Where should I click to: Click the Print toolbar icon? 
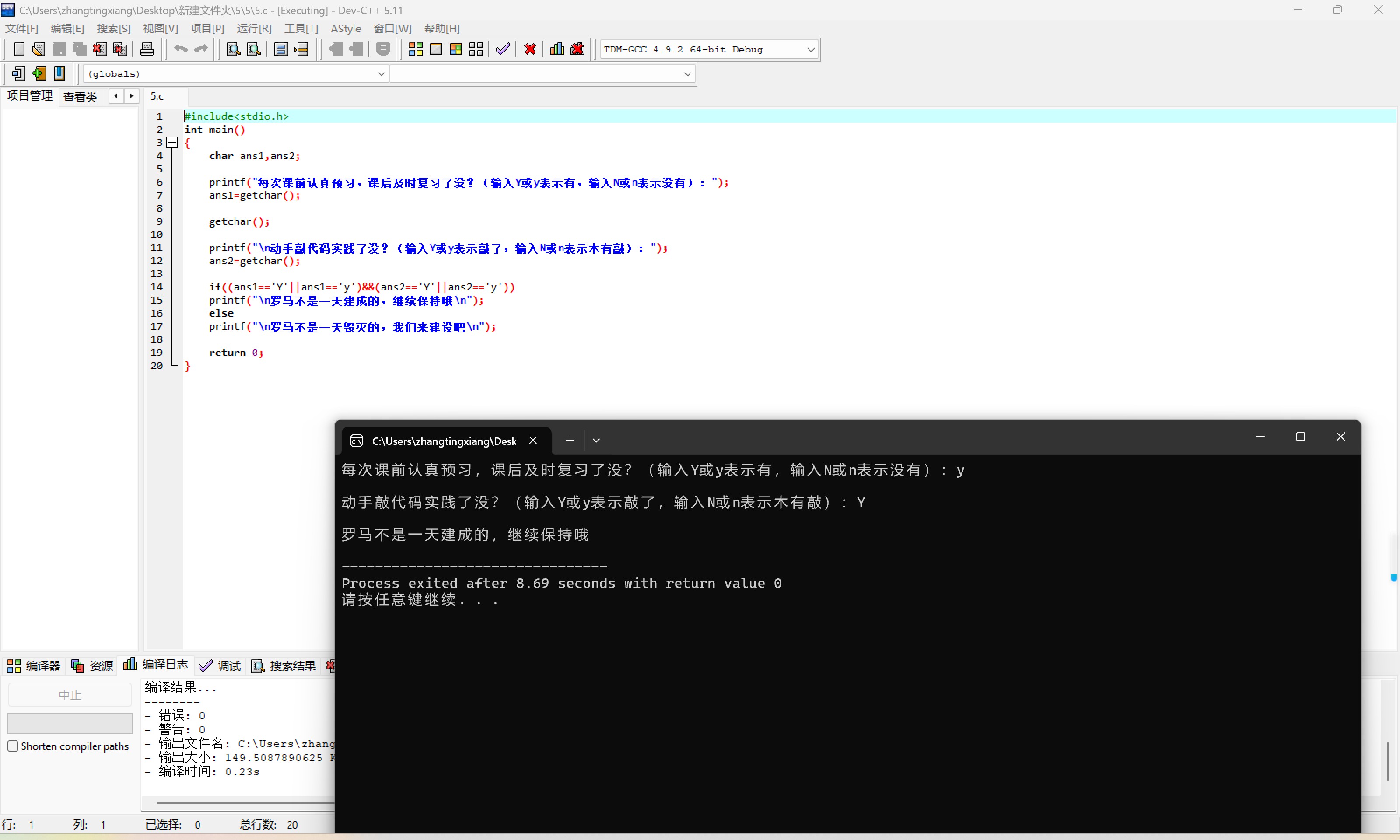pyautogui.click(x=147, y=49)
